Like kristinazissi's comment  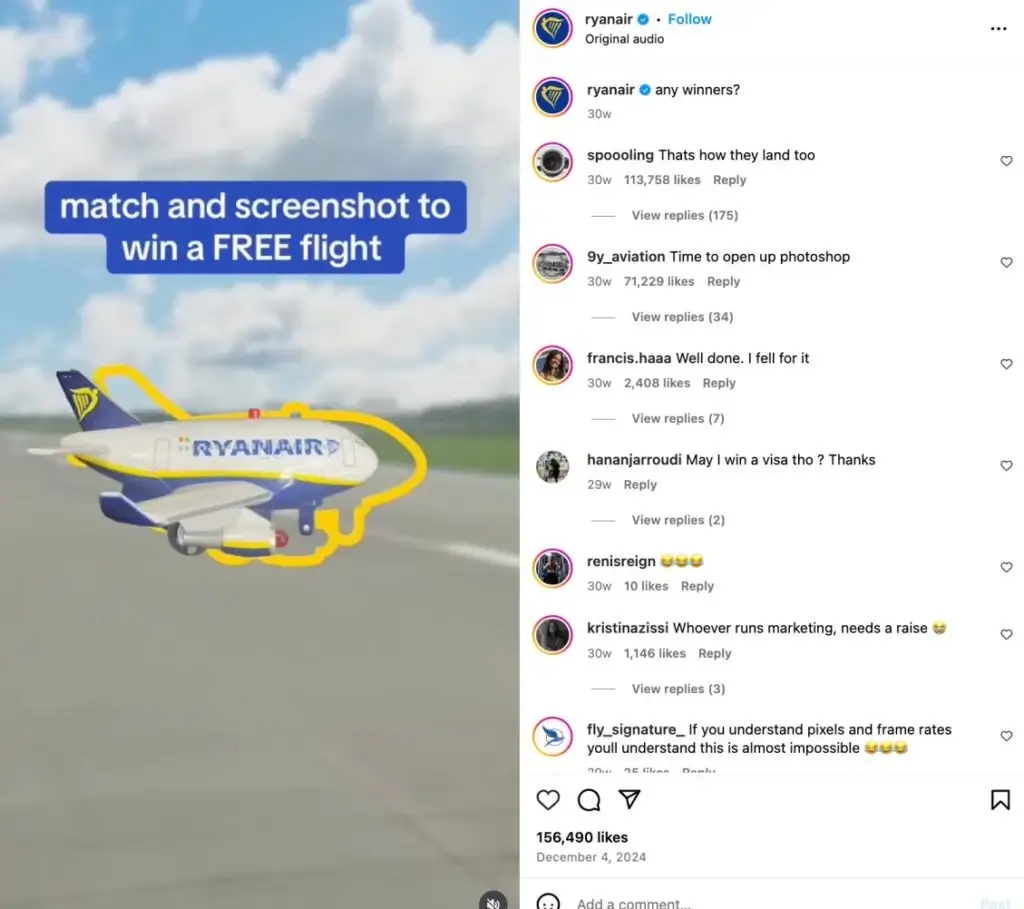click(1006, 634)
